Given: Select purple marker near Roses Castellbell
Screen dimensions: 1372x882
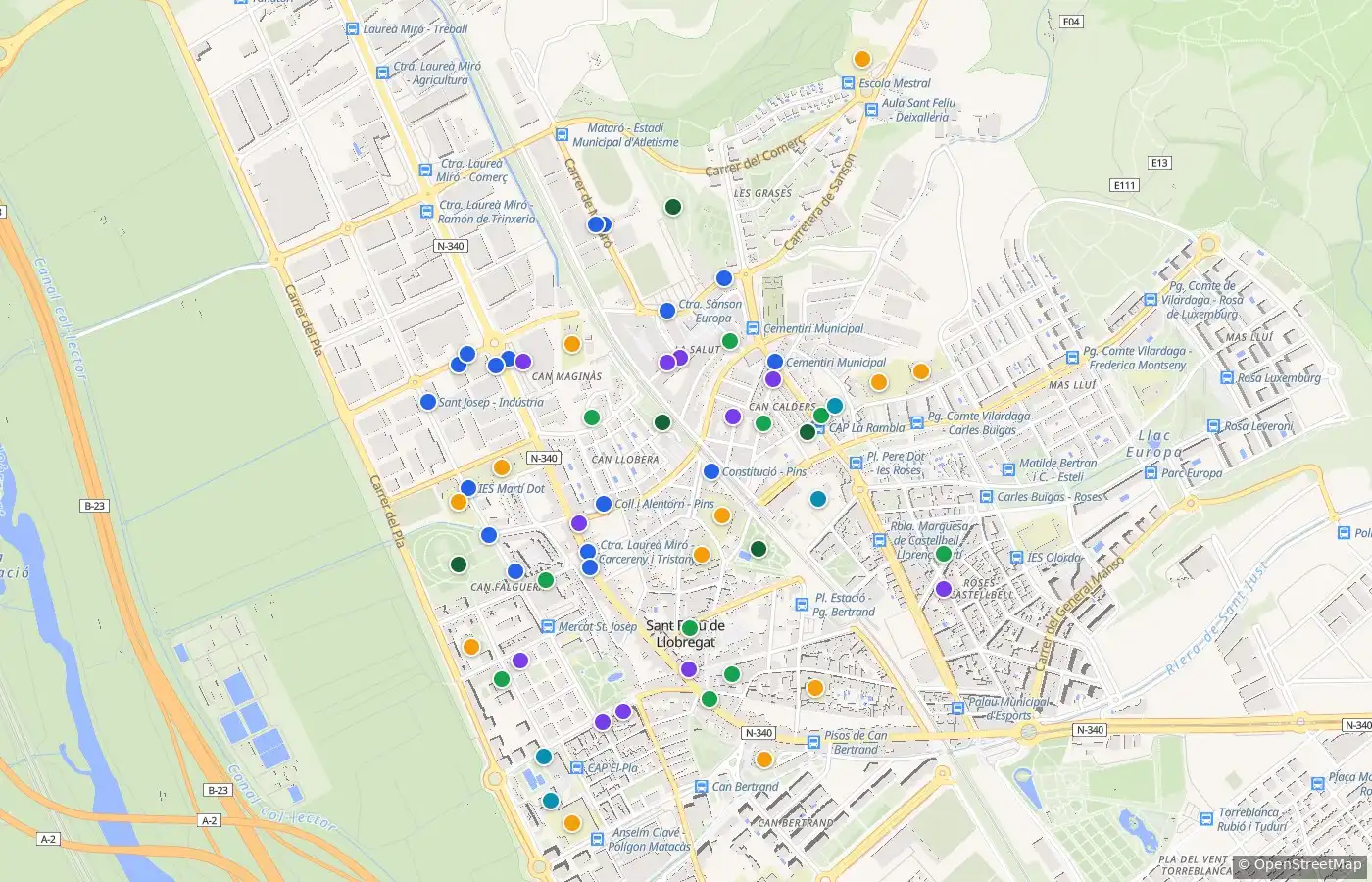Looking at the screenshot, I should tap(944, 589).
